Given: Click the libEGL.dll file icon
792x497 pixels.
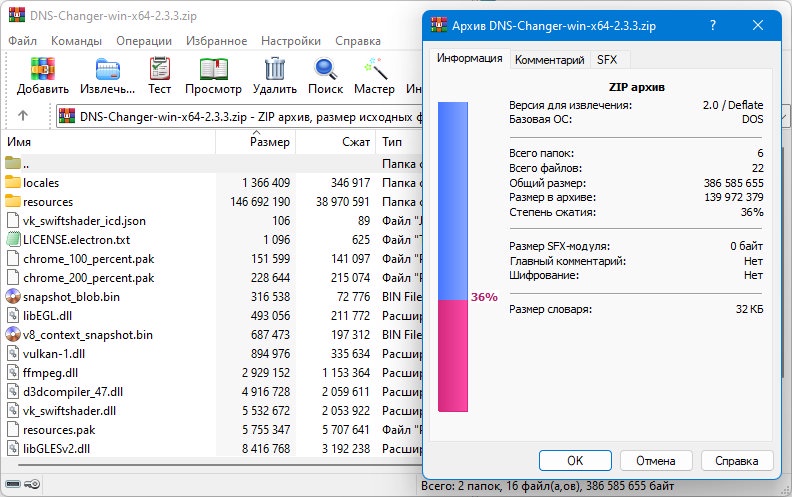Looking at the screenshot, I should [13, 315].
